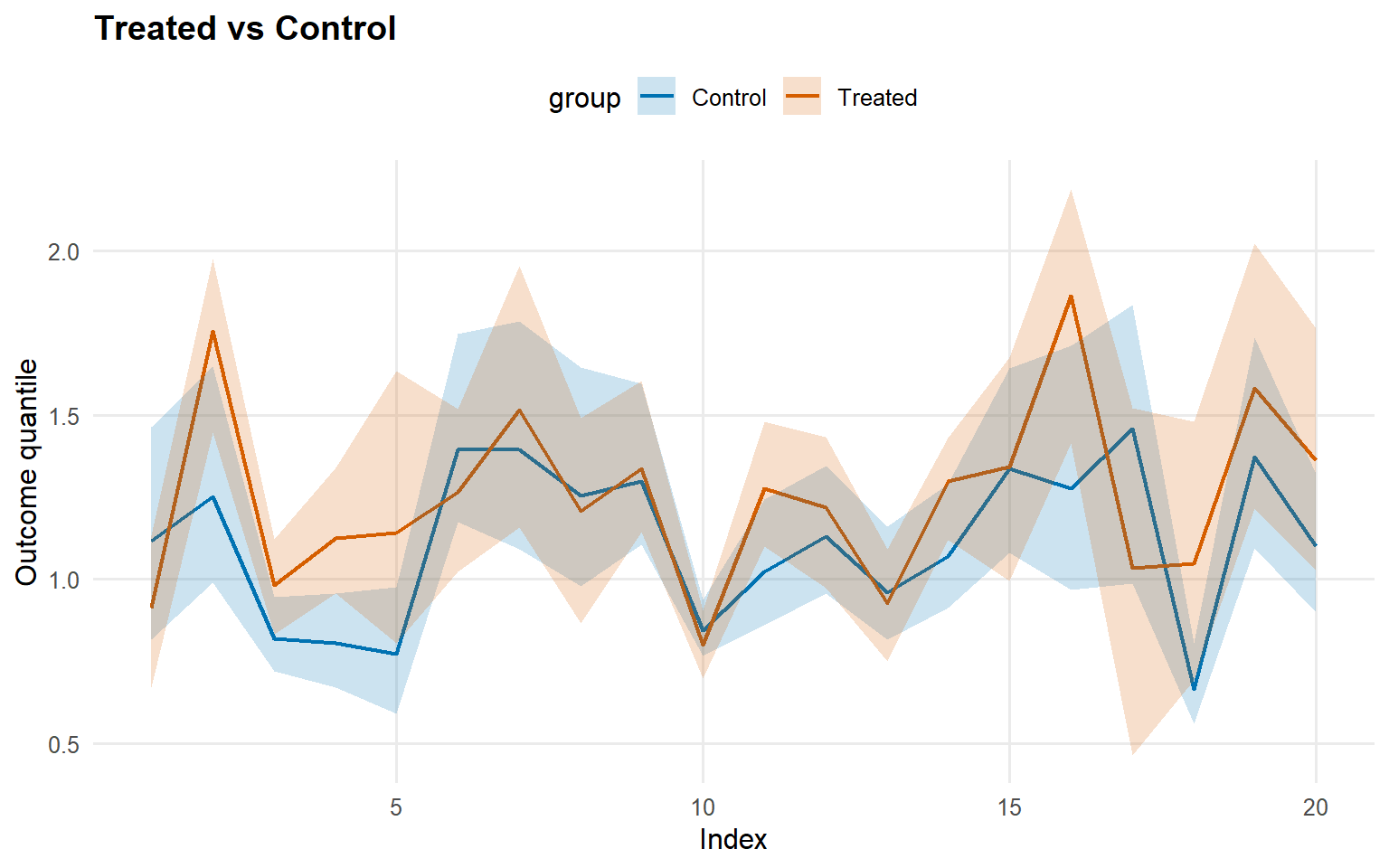Click the 'group' legend title
The width and height of the screenshot is (1389, 868).
click(x=584, y=99)
